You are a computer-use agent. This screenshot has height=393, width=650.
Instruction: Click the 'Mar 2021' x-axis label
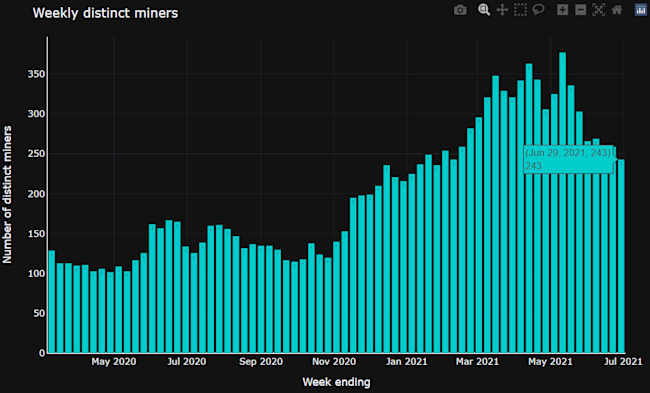477,362
